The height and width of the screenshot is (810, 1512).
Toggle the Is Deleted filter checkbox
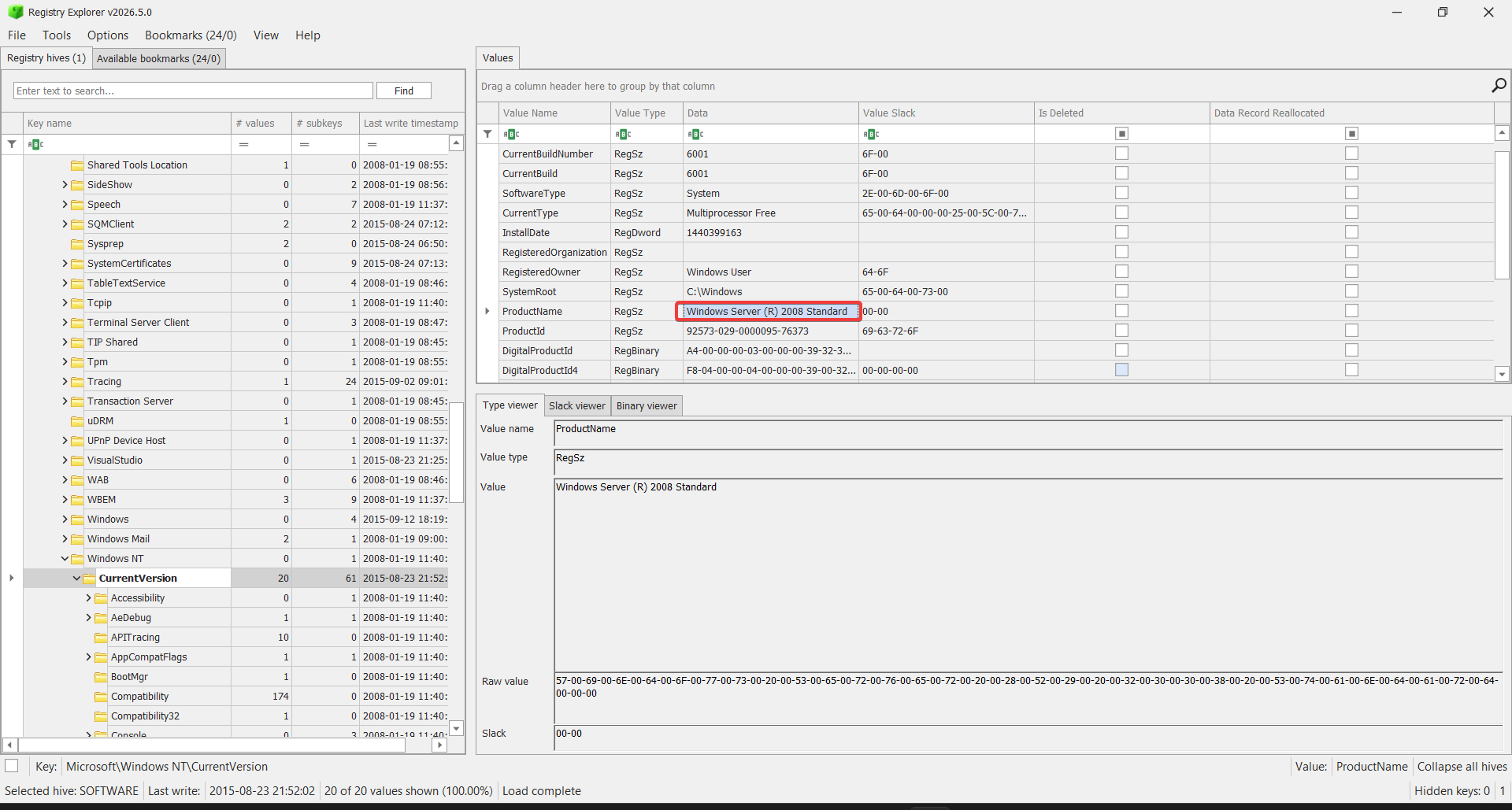click(1122, 134)
